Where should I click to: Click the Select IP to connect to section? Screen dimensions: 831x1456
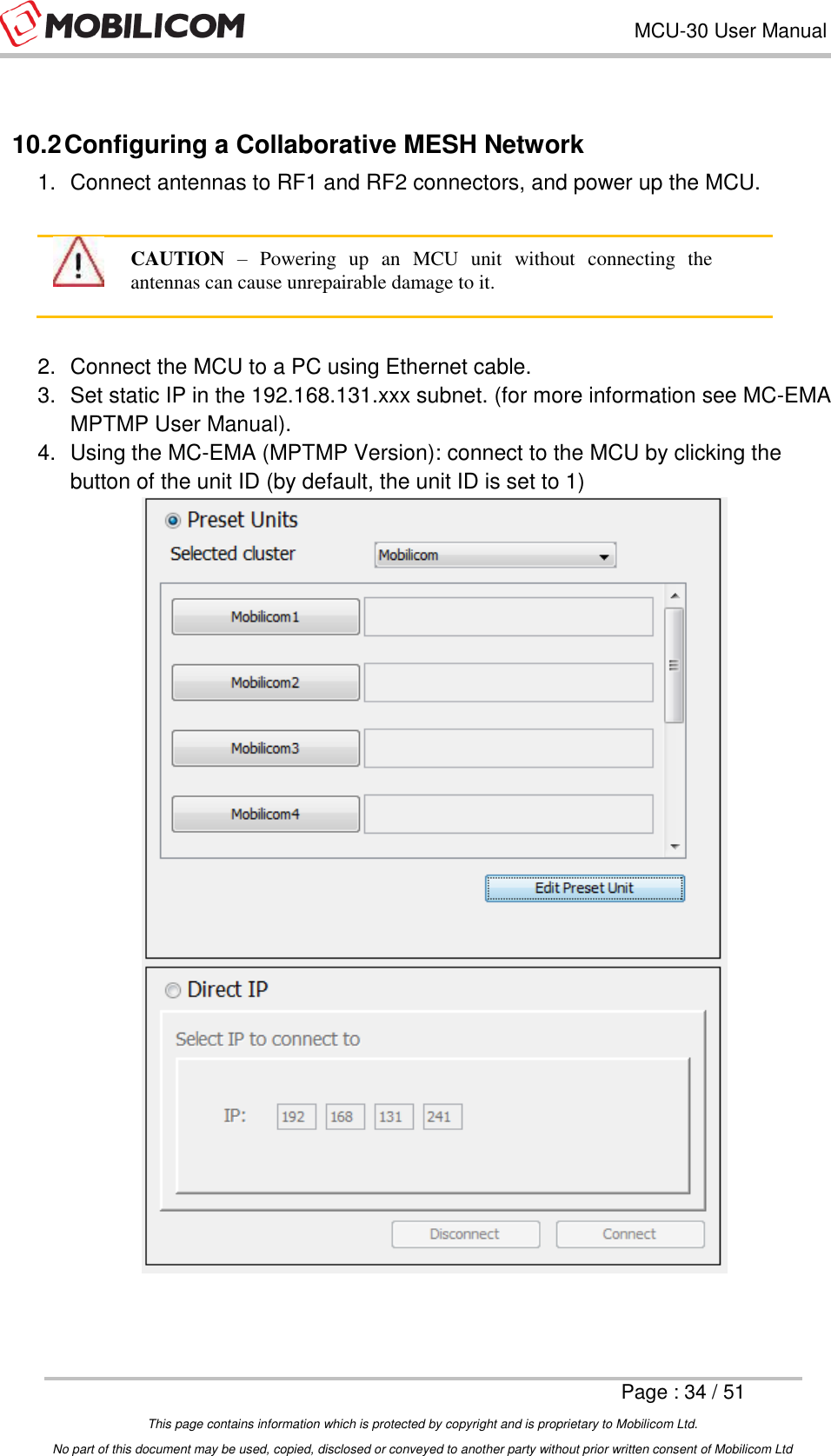pos(269,1039)
